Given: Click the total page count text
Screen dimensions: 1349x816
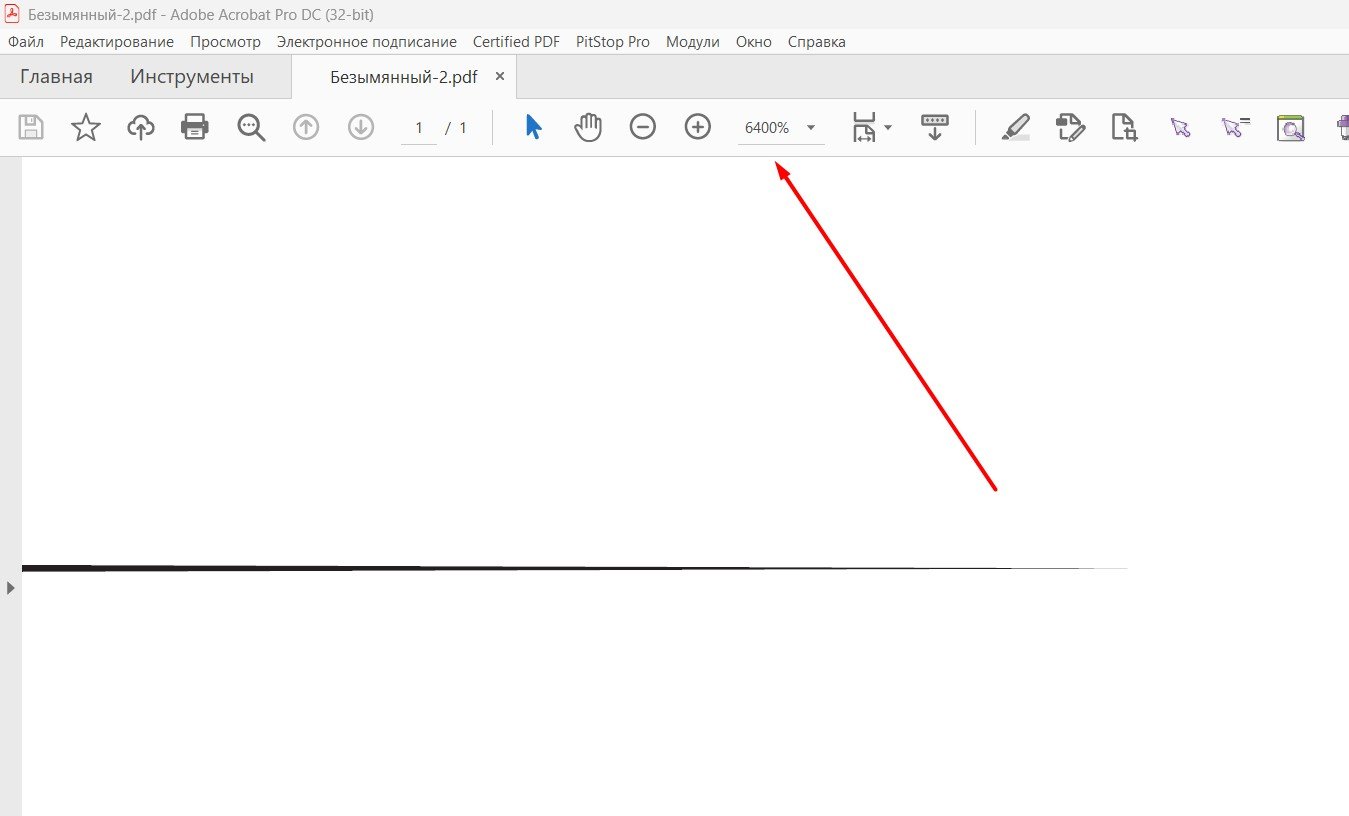Looking at the screenshot, I should click(x=463, y=128).
